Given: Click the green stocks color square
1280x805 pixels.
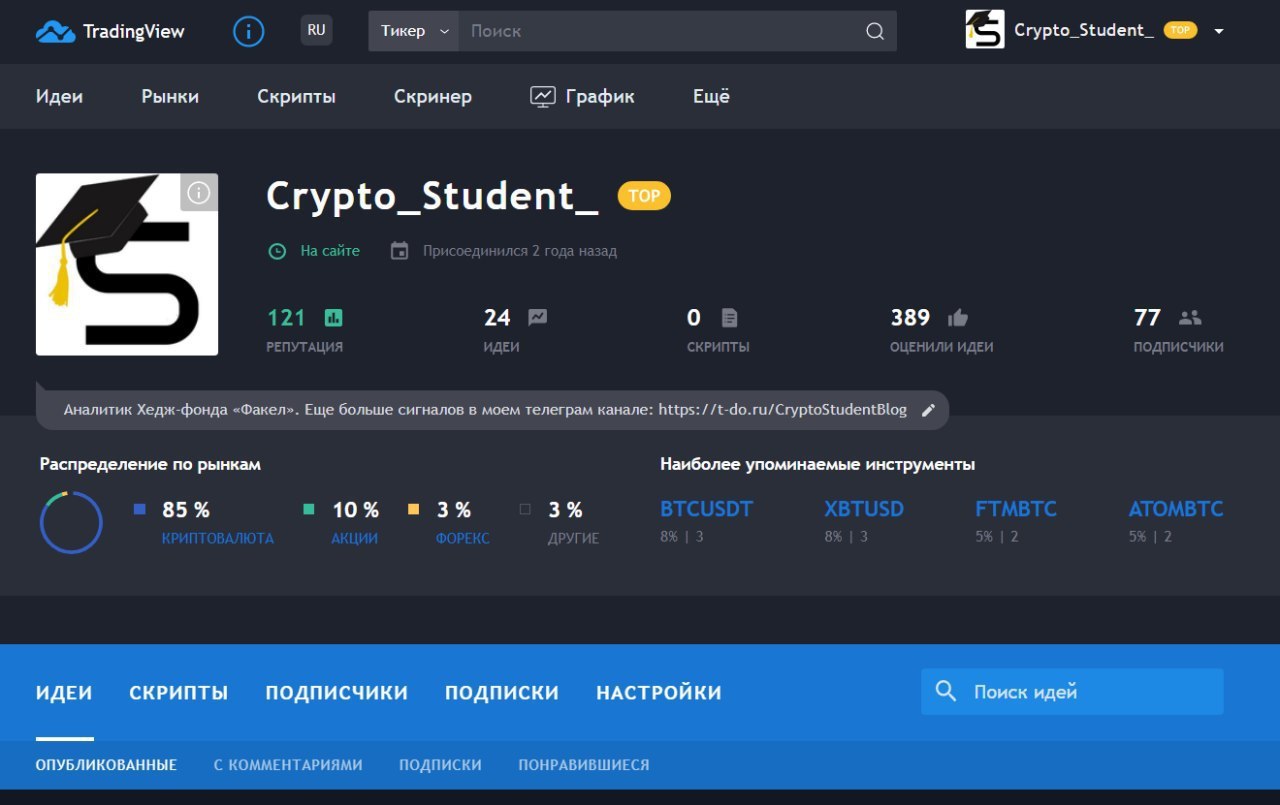Looking at the screenshot, I should point(309,509).
